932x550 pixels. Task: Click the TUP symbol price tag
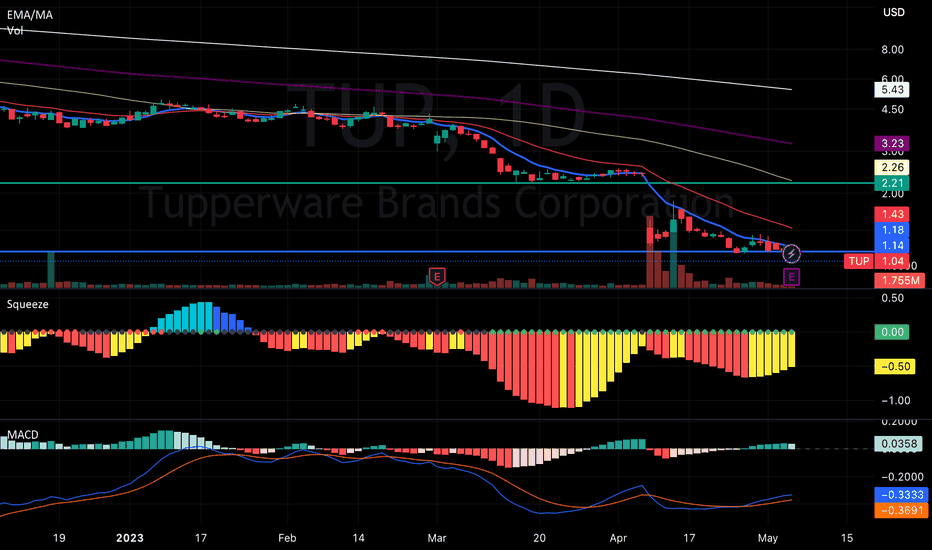coord(859,261)
